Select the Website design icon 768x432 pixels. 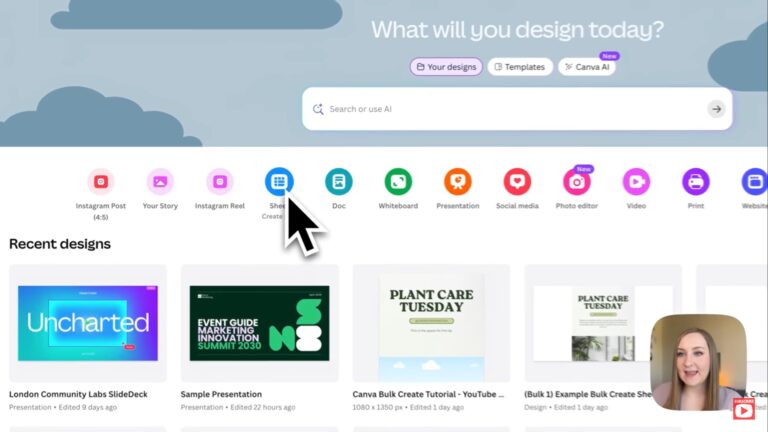[755, 182]
